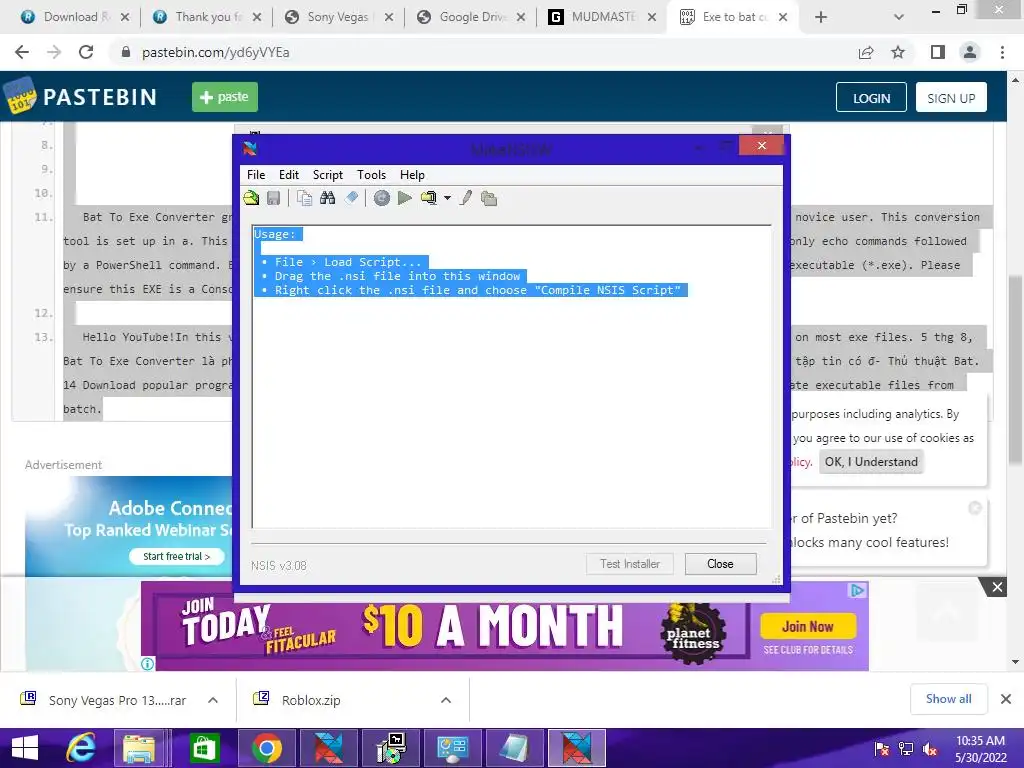Click the Chrome back arrow
Viewport: 1024px width, 768px height.
(x=22, y=52)
